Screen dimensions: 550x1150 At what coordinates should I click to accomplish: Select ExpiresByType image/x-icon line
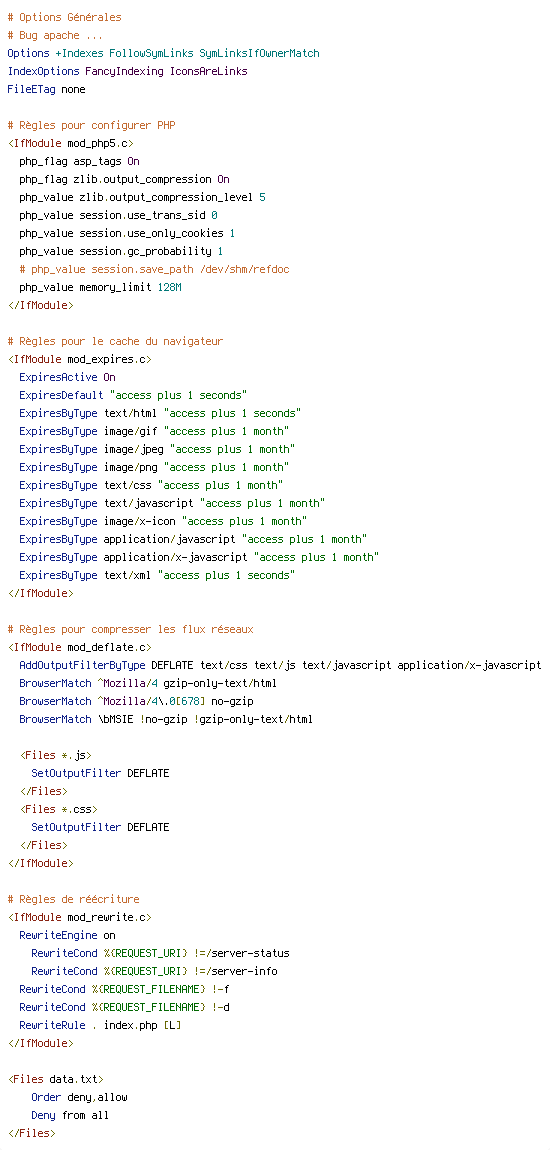163,521
